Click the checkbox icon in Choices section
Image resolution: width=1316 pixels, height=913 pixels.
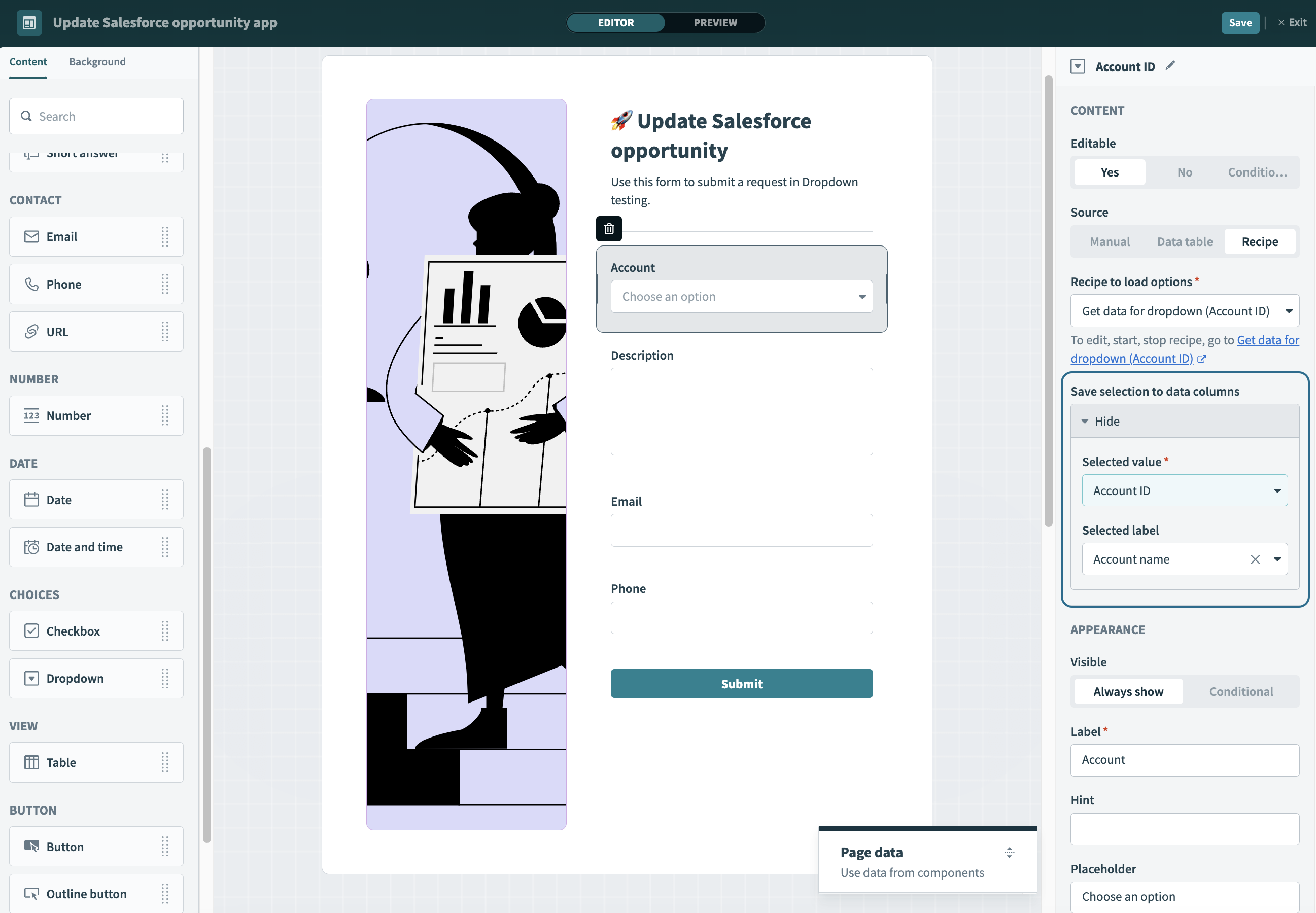pos(29,630)
